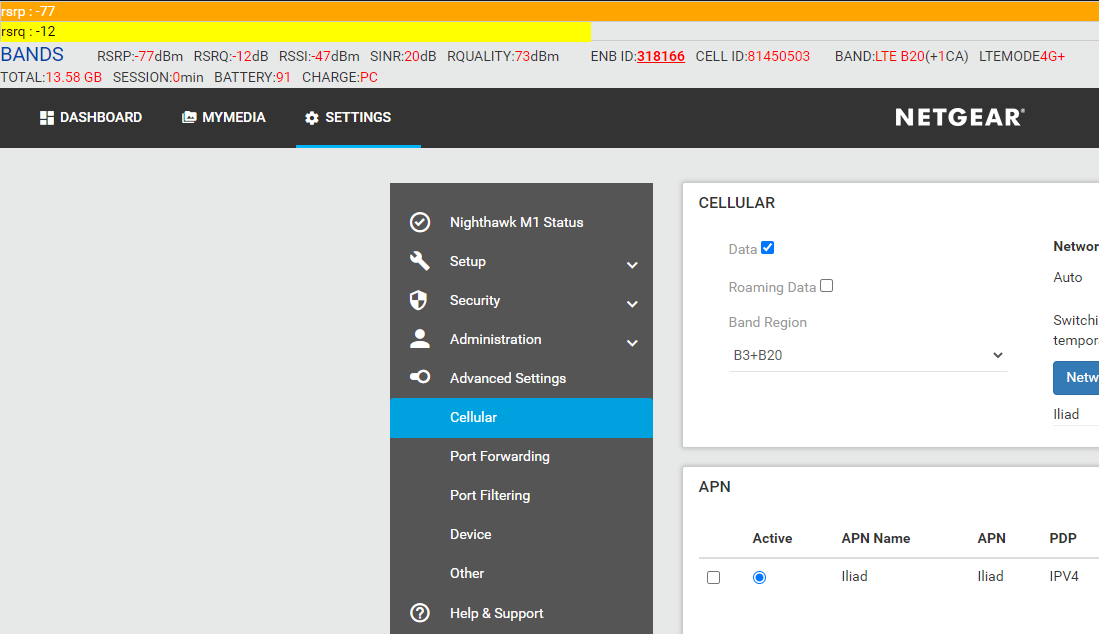Click the Setup wrench icon
This screenshot has width=1099, height=634.
point(420,261)
